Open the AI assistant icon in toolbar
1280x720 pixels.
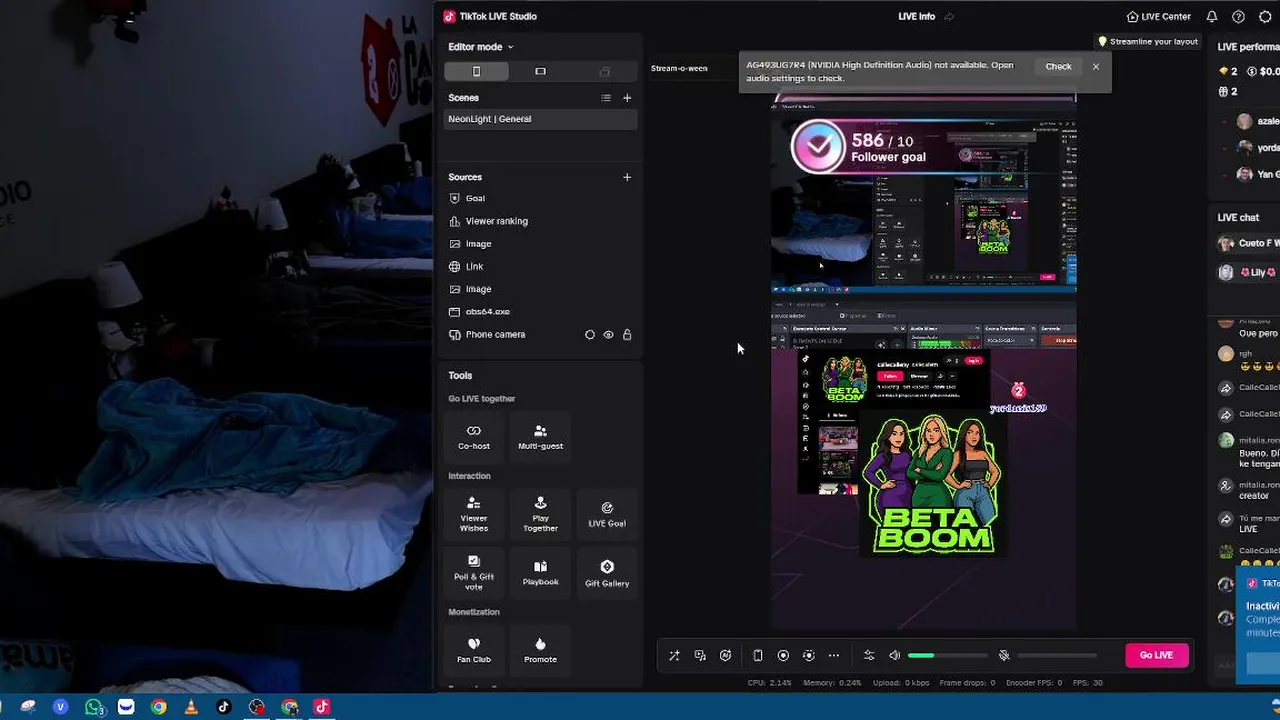pyautogui.click(x=726, y=656)
